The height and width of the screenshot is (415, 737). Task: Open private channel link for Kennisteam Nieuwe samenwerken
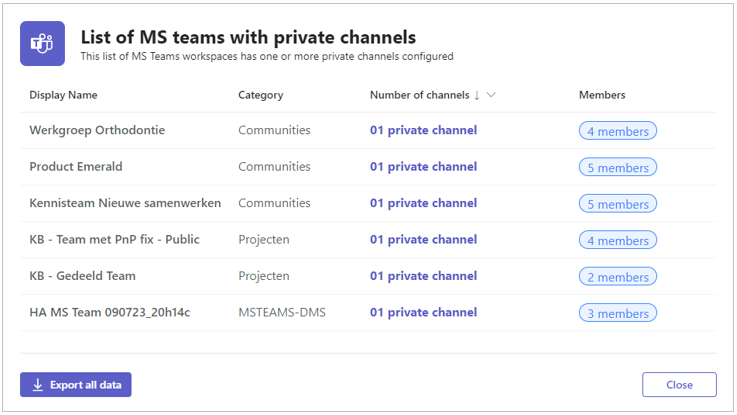click(423, 203)
